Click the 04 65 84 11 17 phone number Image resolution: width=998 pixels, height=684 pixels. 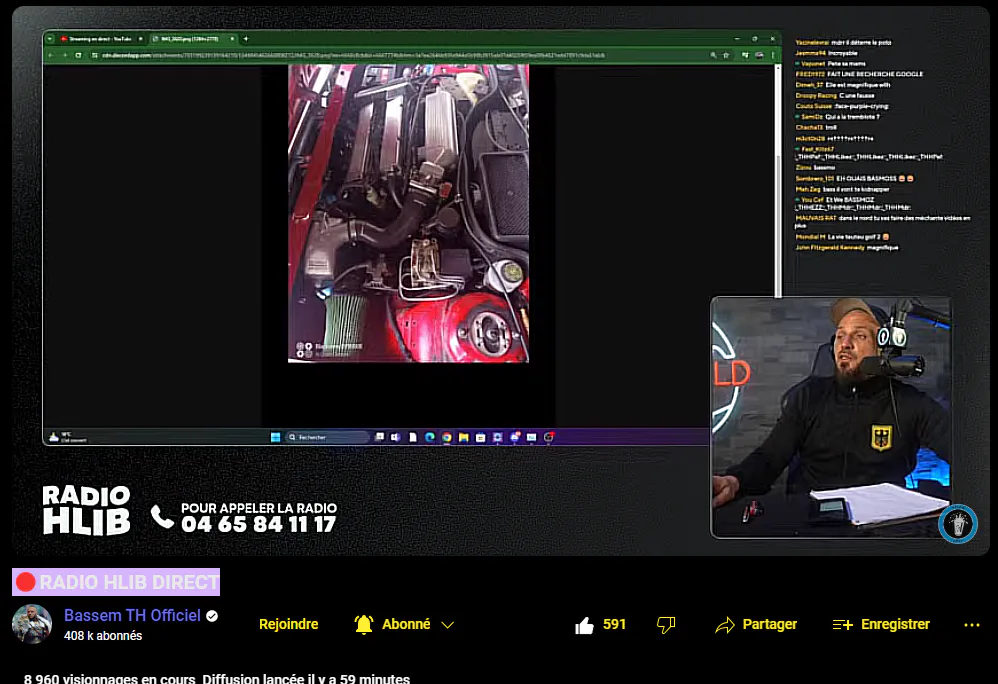coord(258,524)
